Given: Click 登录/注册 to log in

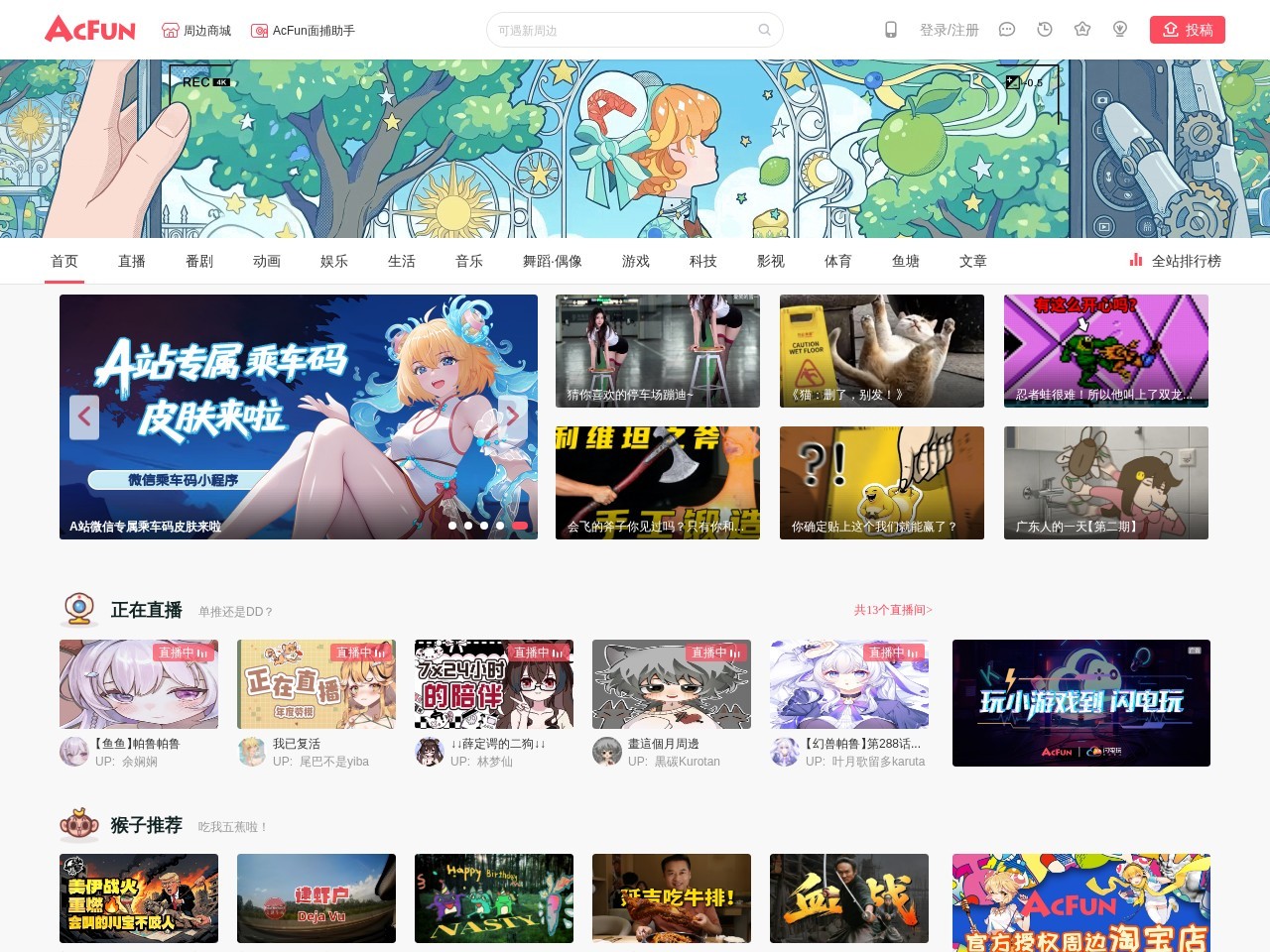Looking at the screenshot, I should tap(949, 30).
